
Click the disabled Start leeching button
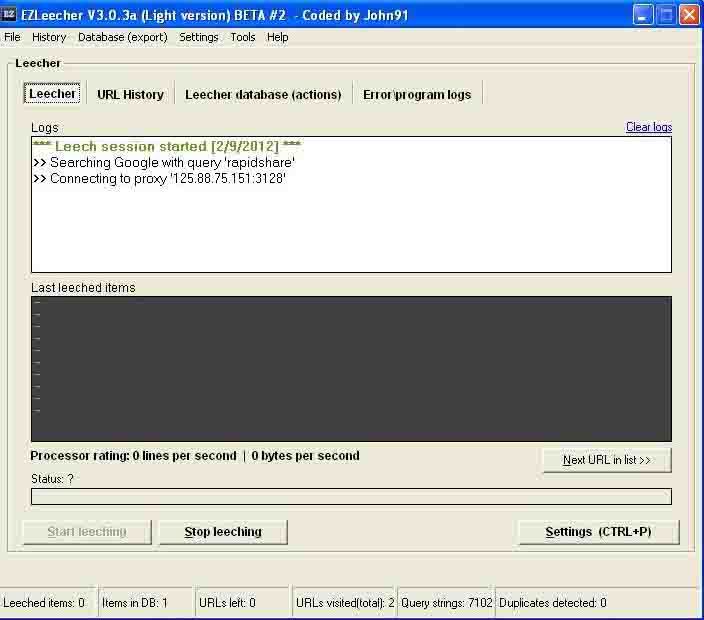pos(87,532)
